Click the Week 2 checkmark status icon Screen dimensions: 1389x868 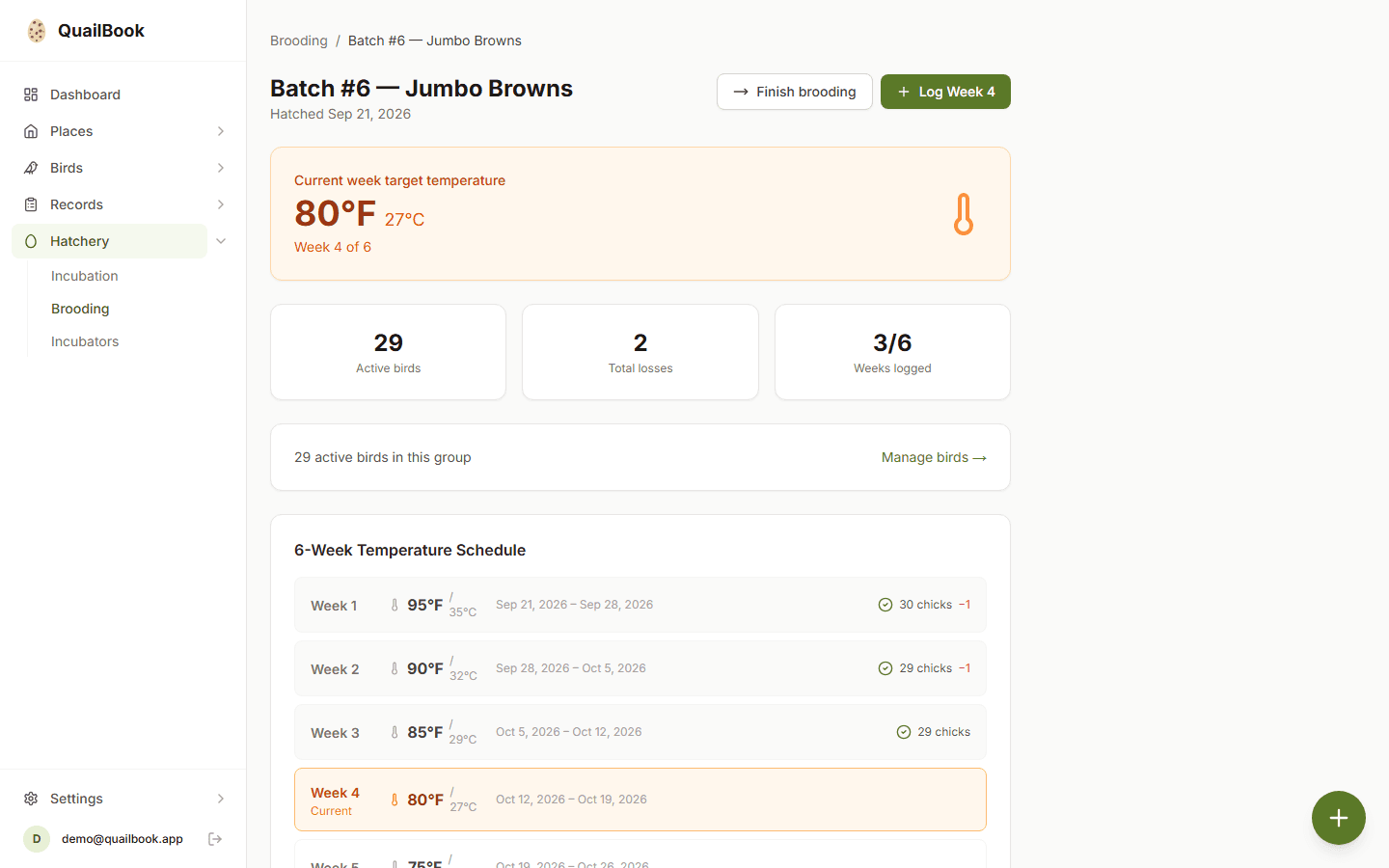click(885, 668)
